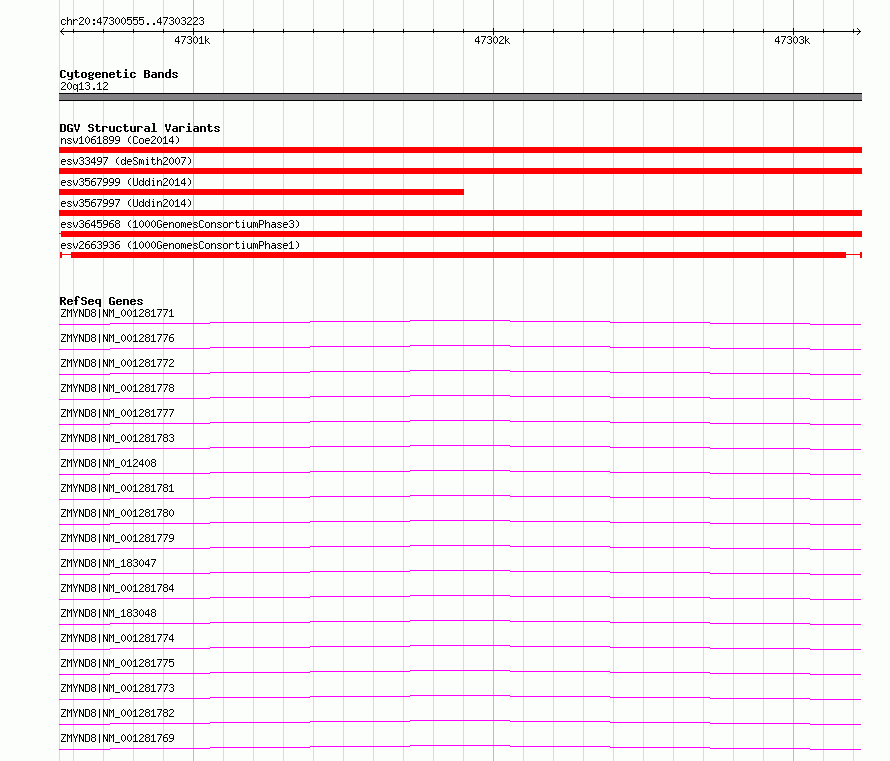This screenshot has height=761, width=890.
Task: Click ZMYND8|NM_001281774 transcript label
Action: point(117,638)
